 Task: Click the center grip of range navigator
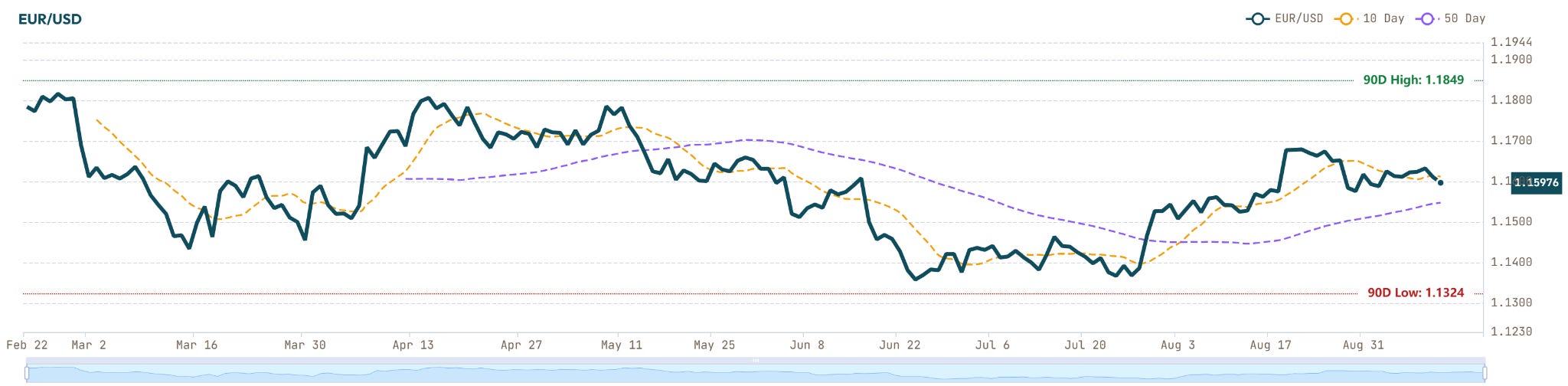(x=756, y=360)
